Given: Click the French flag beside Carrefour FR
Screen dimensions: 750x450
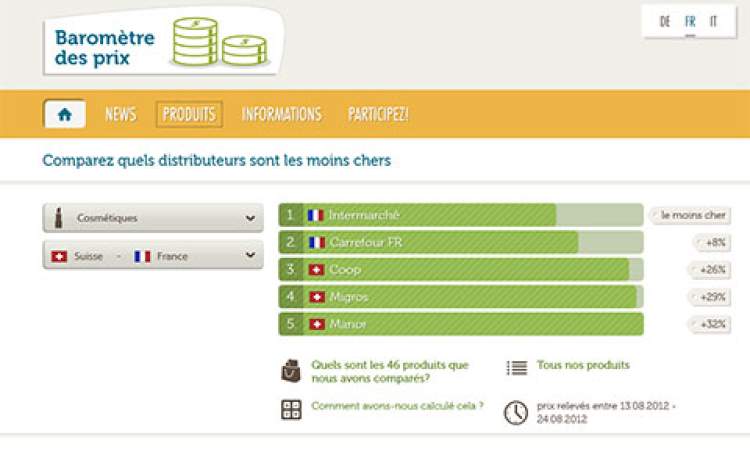Looking at the screenshot, I should pyautogui.click(x=317, y=242).
